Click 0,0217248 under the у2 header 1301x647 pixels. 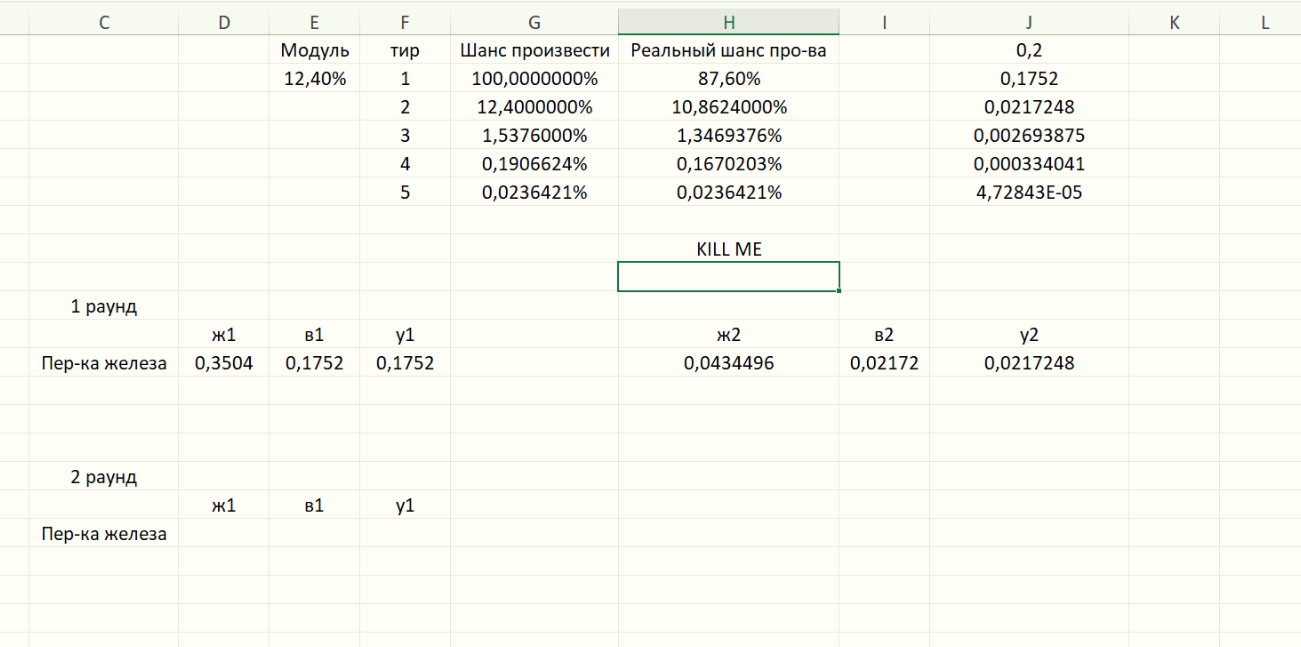pos(1029,363)
